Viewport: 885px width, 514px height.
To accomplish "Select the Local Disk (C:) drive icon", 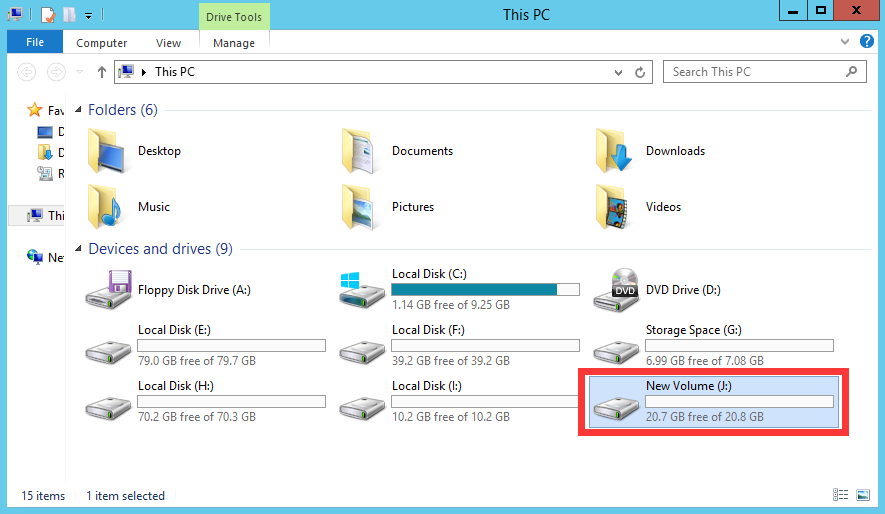I will click(362, 289).
